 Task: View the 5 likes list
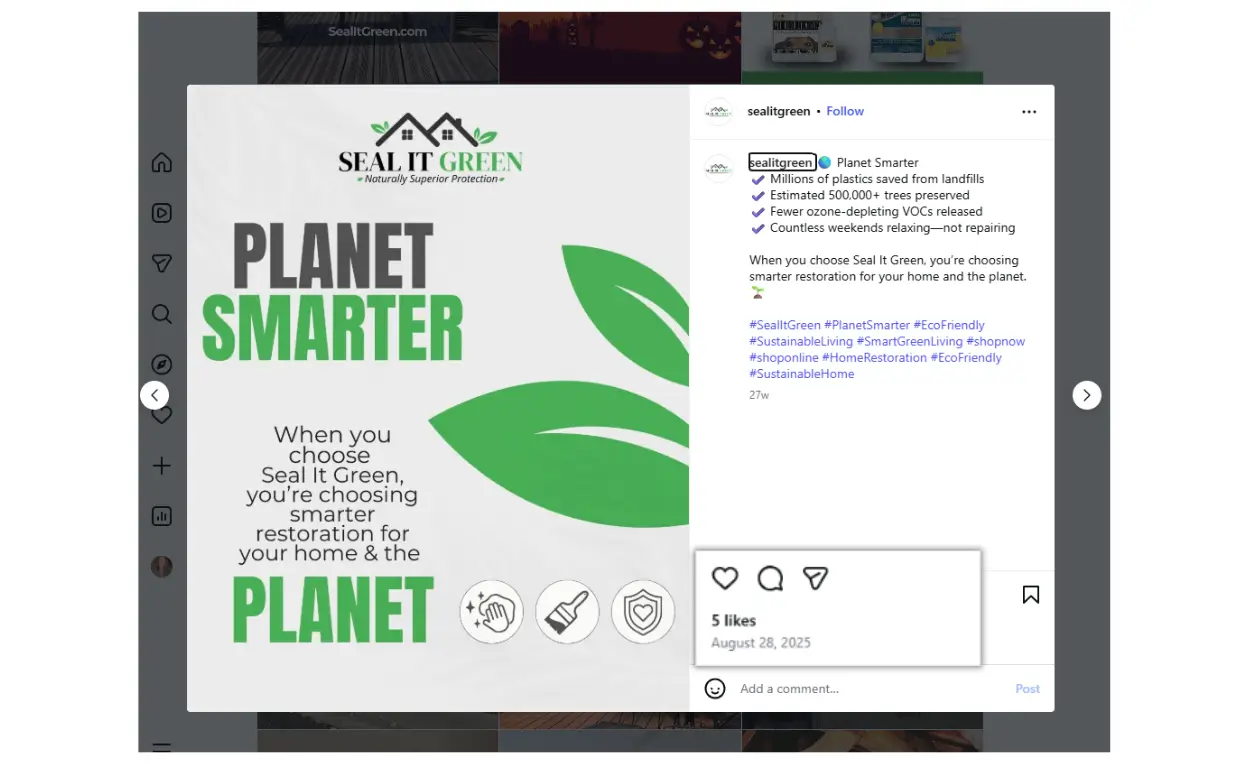pos(734,621)
